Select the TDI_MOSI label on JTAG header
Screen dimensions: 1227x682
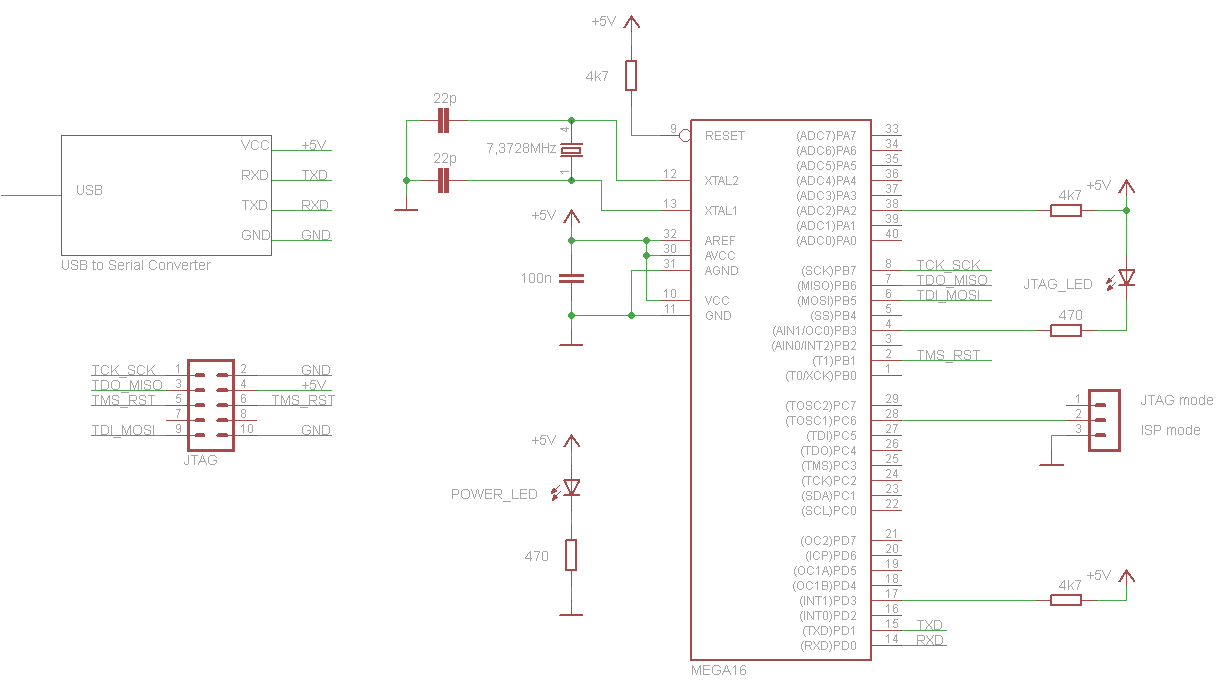click(x=123, y=430)
